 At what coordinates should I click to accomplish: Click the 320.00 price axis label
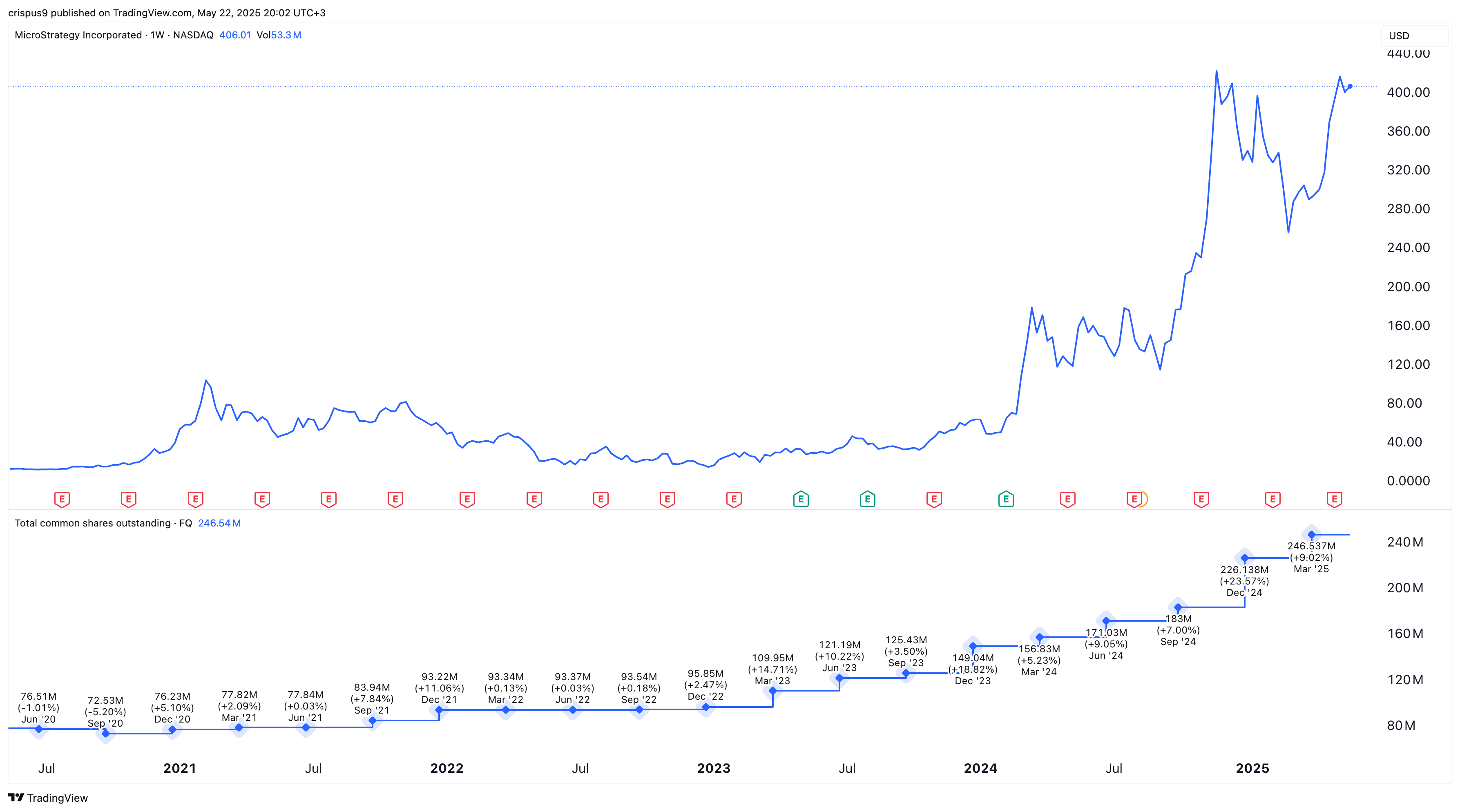pyautogui.click(x=1409, y=170)
